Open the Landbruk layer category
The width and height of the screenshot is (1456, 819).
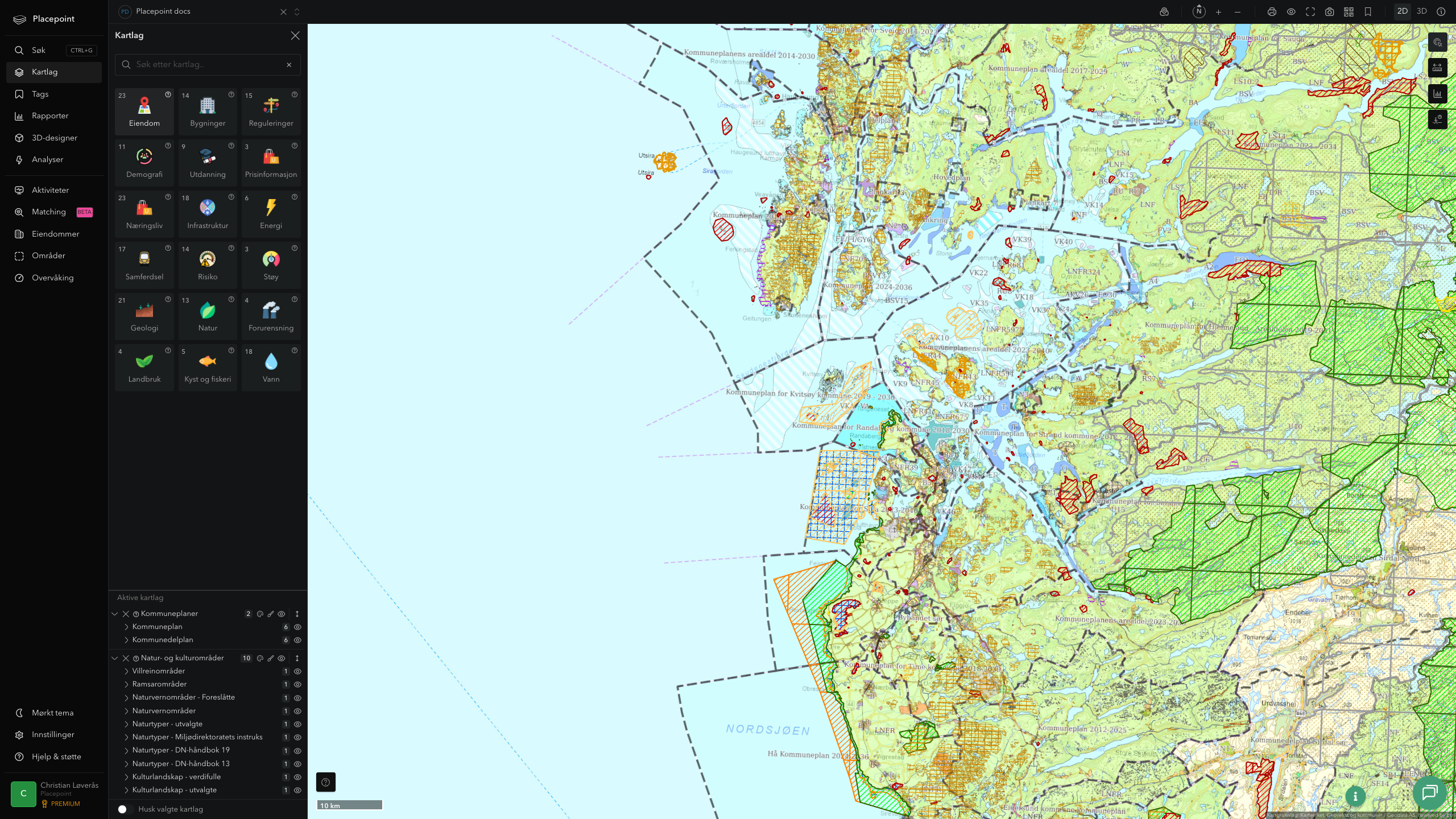click(x=144, y=367)
